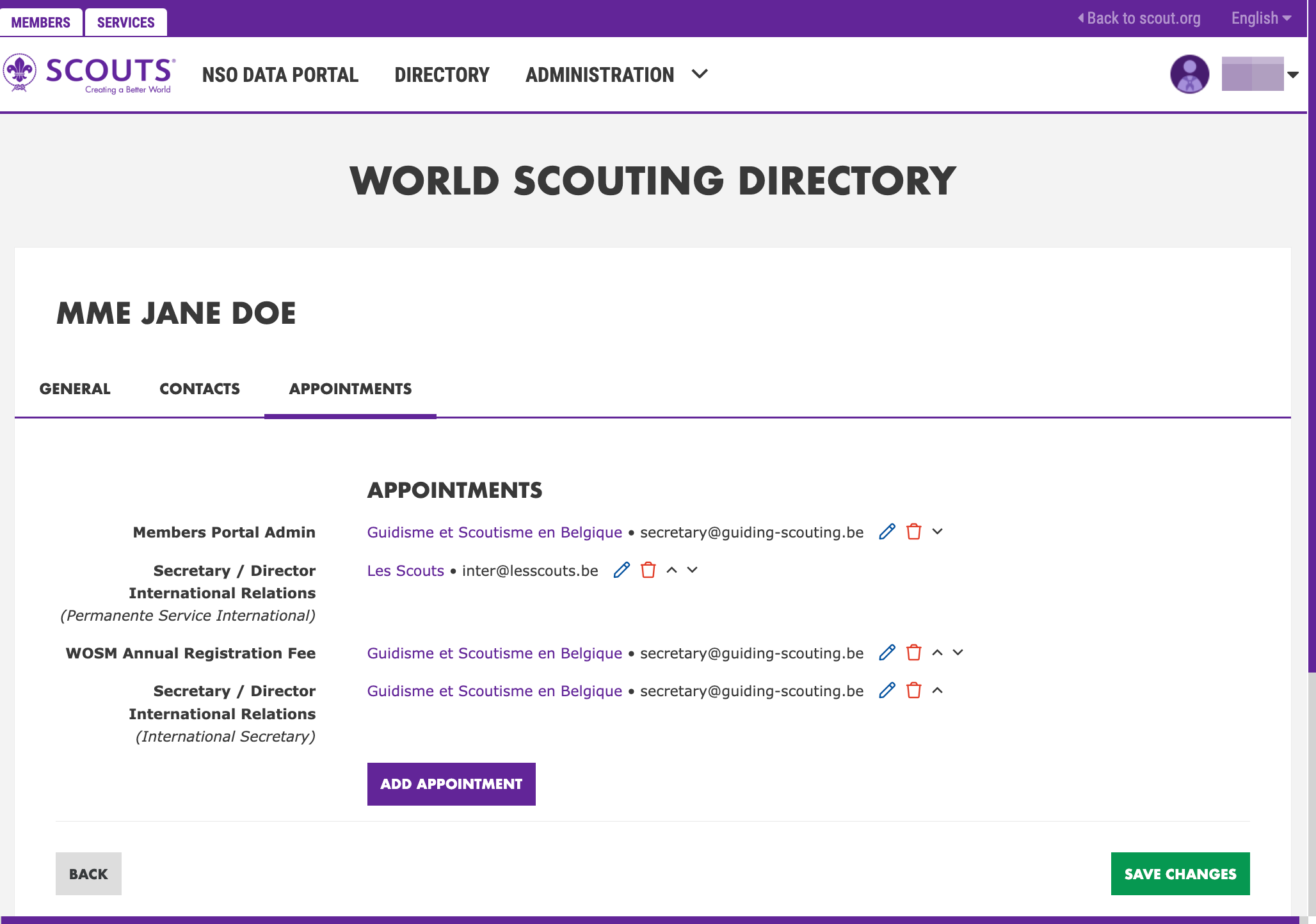Screen dimensions: 1316x924
Task: Click the Back button
Action: click(88, 873)
